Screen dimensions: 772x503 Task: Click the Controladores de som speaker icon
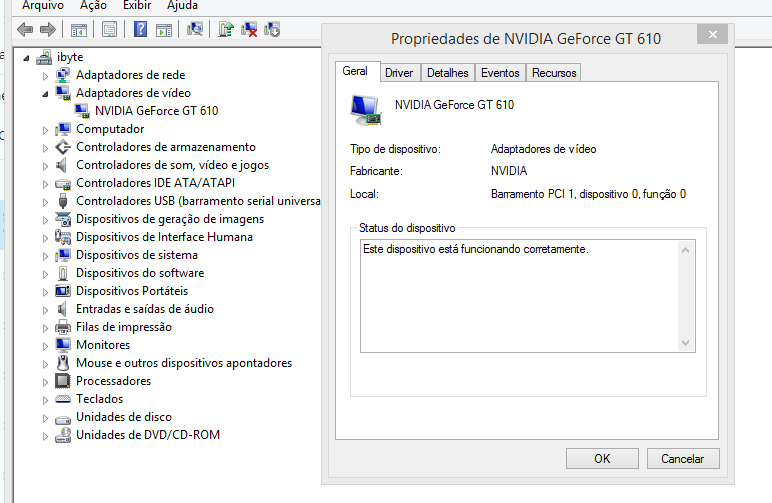(62, 165)
